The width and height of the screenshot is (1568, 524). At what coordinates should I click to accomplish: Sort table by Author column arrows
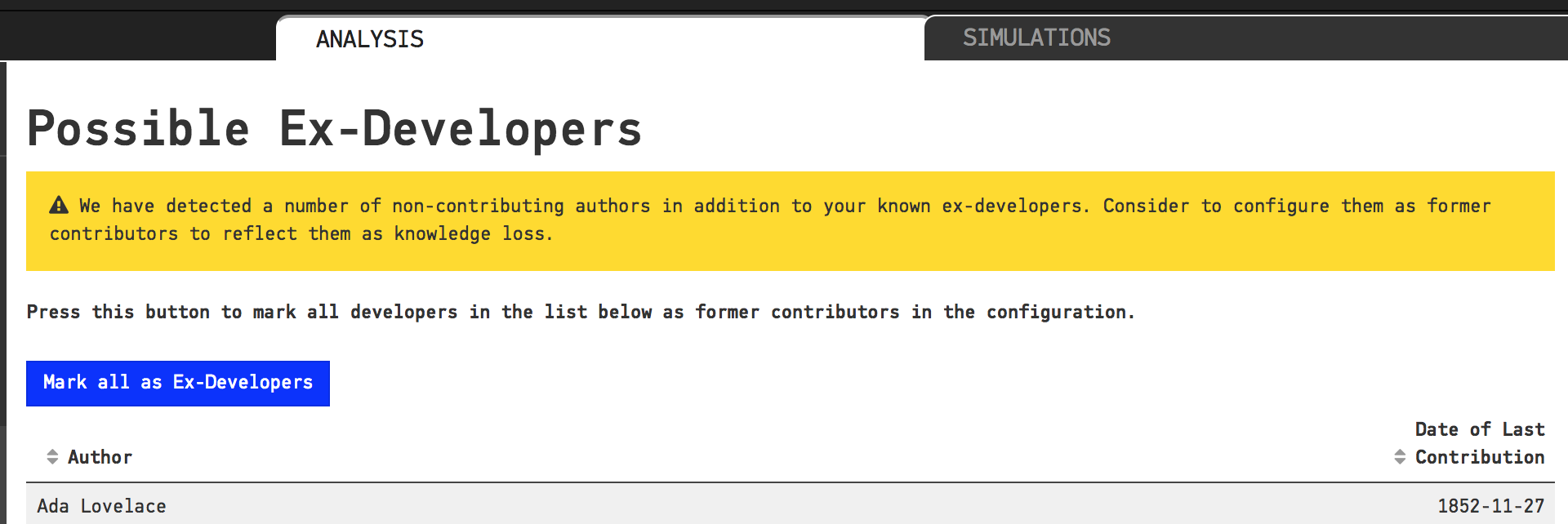tap(52, 457)
